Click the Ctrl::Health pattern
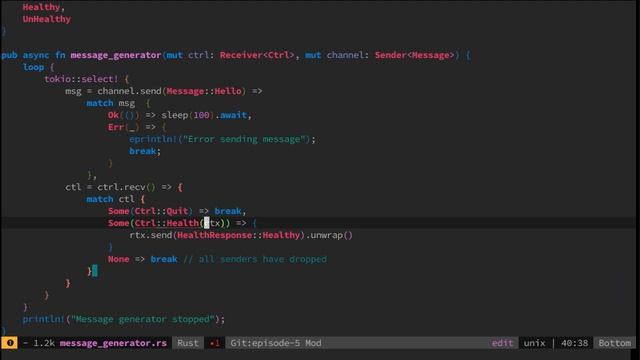Screen dimensions: 640x360 click(x=167, y=223)
